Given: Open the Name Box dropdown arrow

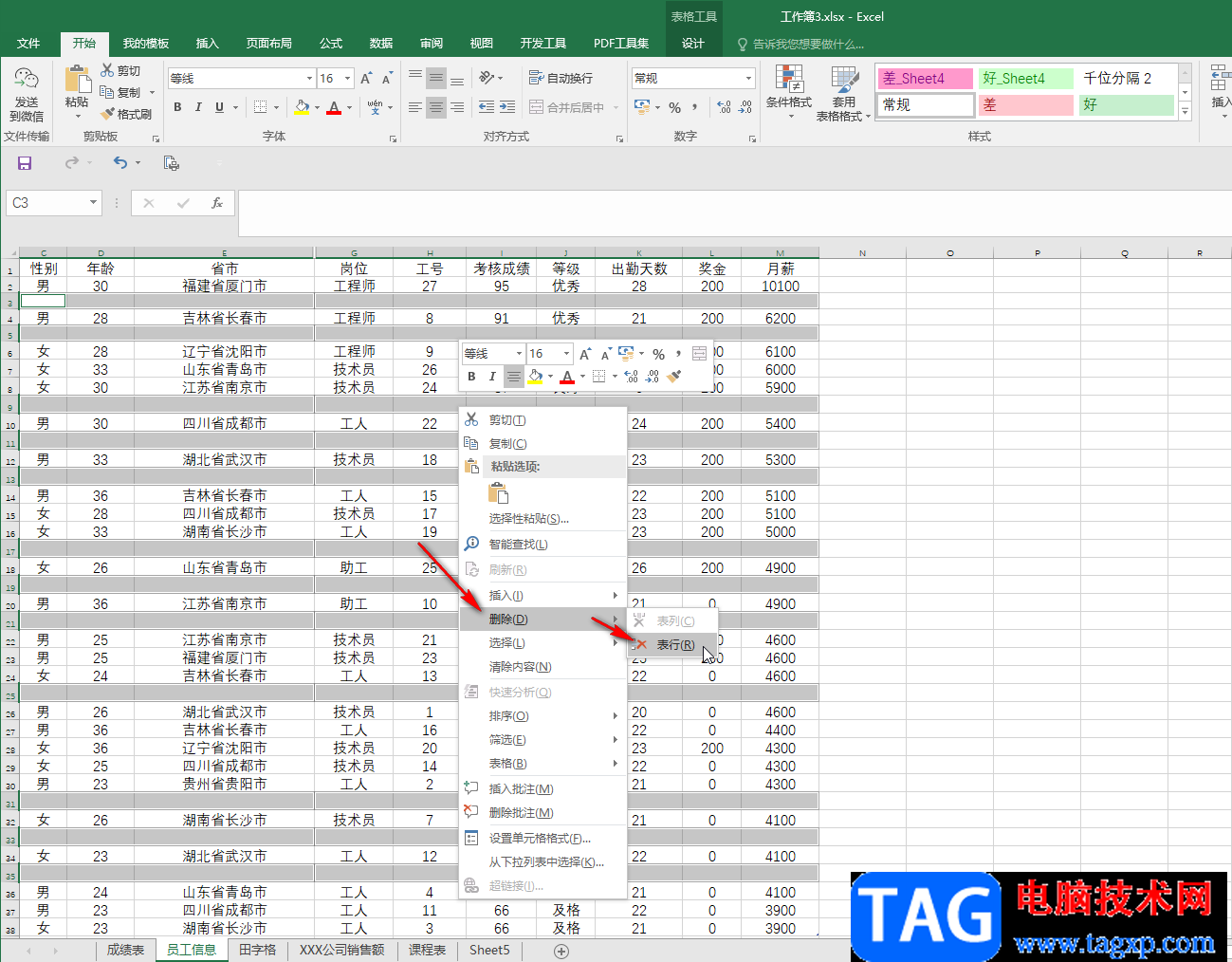Looking at the screenshot, I should [x=93, y=202].
